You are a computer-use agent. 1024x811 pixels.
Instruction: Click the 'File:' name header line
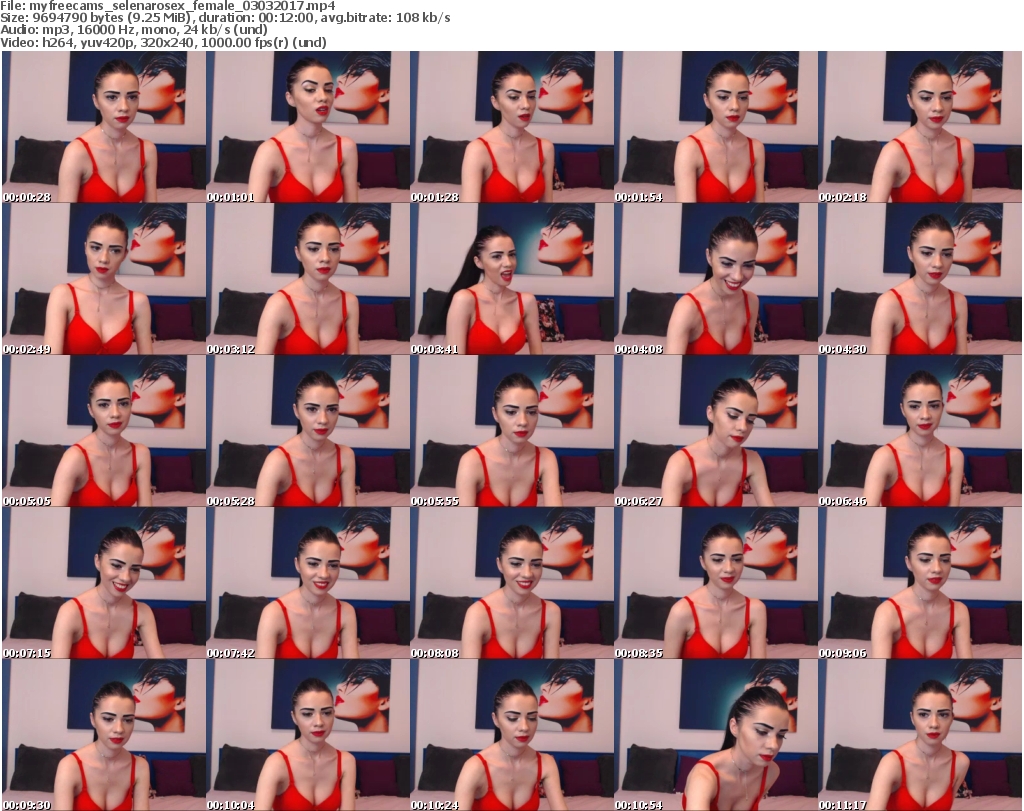[x=168, y=6]
